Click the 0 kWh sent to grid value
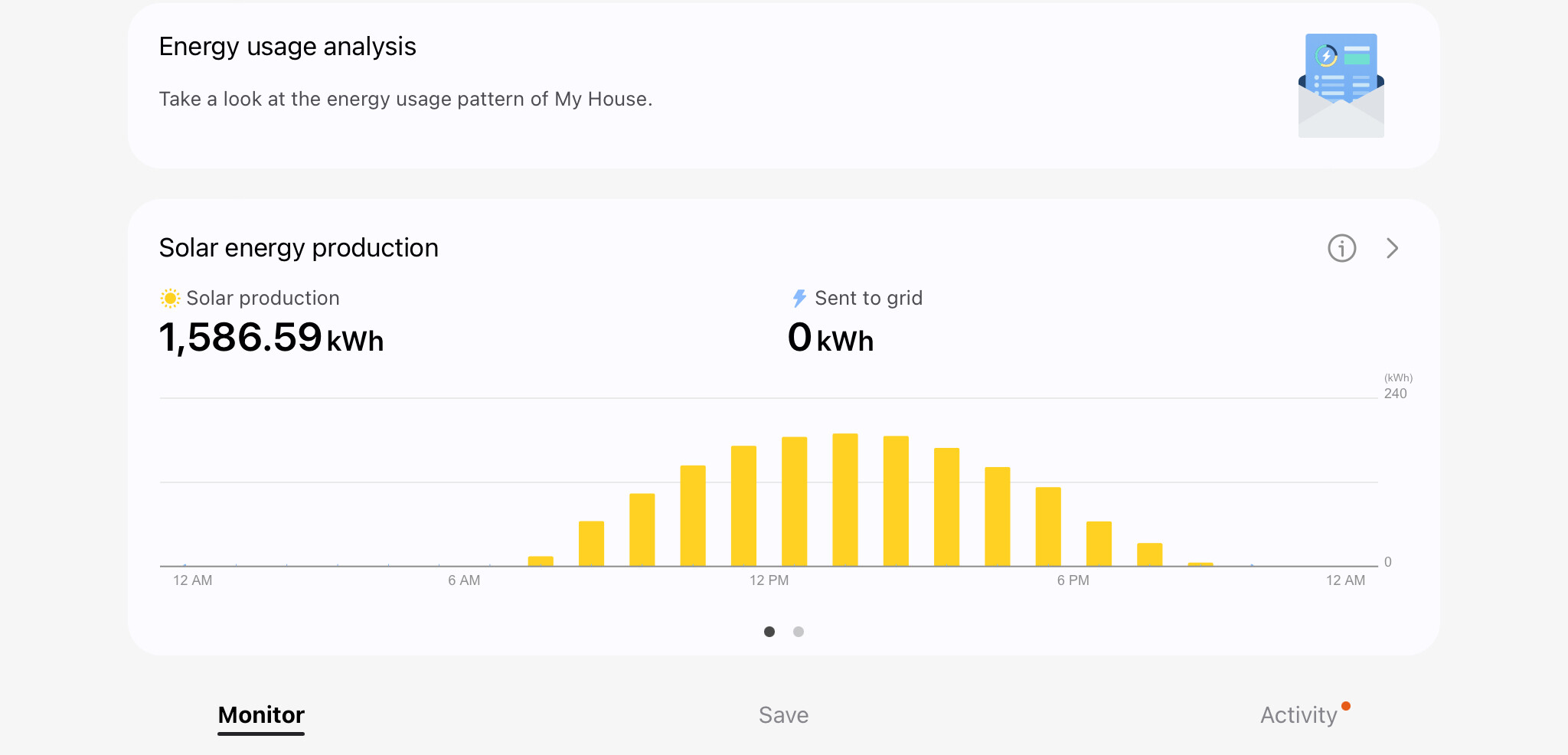This screenshot has width=1568, height=755. point(831,338)
